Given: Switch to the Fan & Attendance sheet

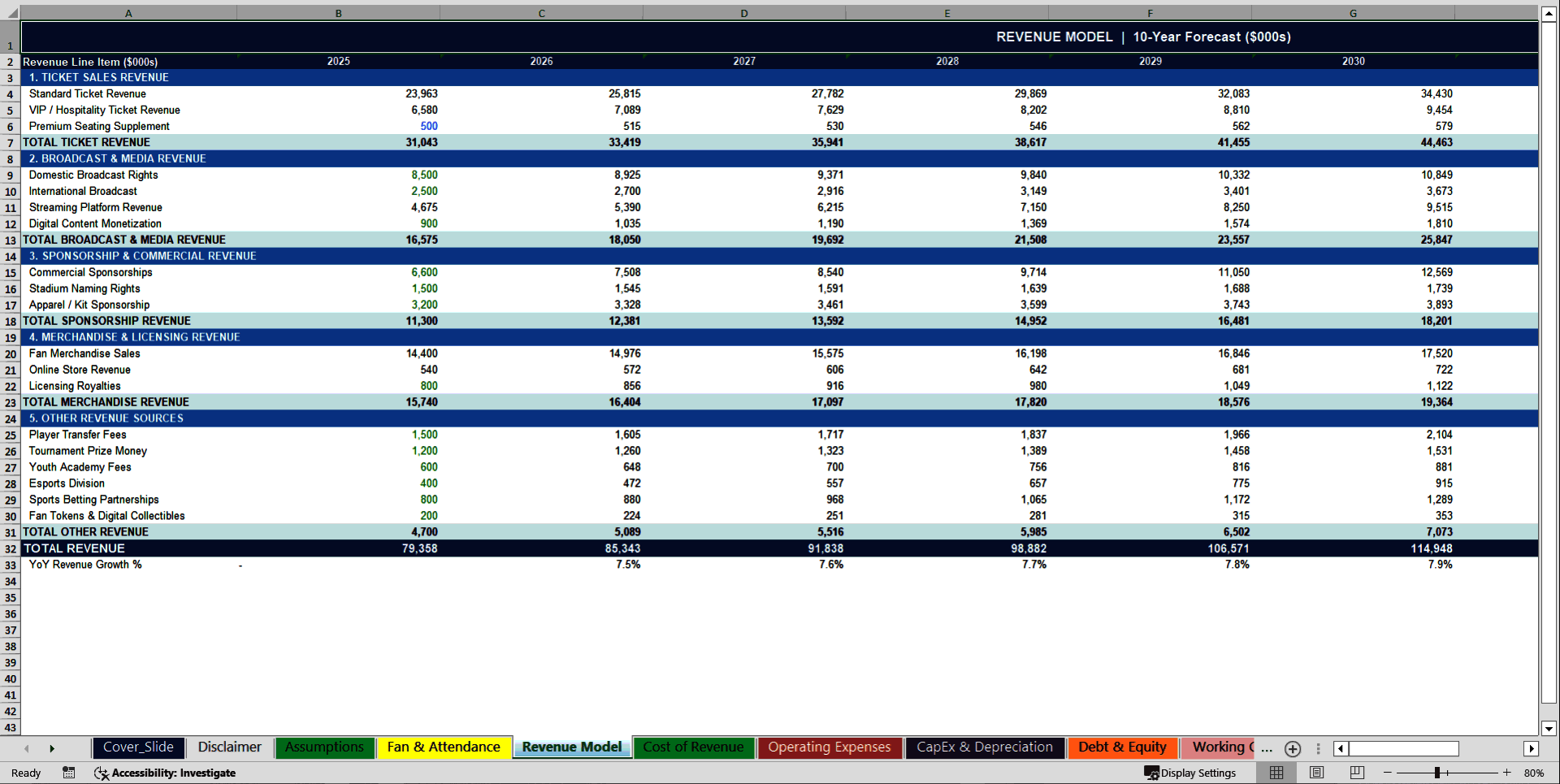Looking at the screenshot, I should (444, 747).
